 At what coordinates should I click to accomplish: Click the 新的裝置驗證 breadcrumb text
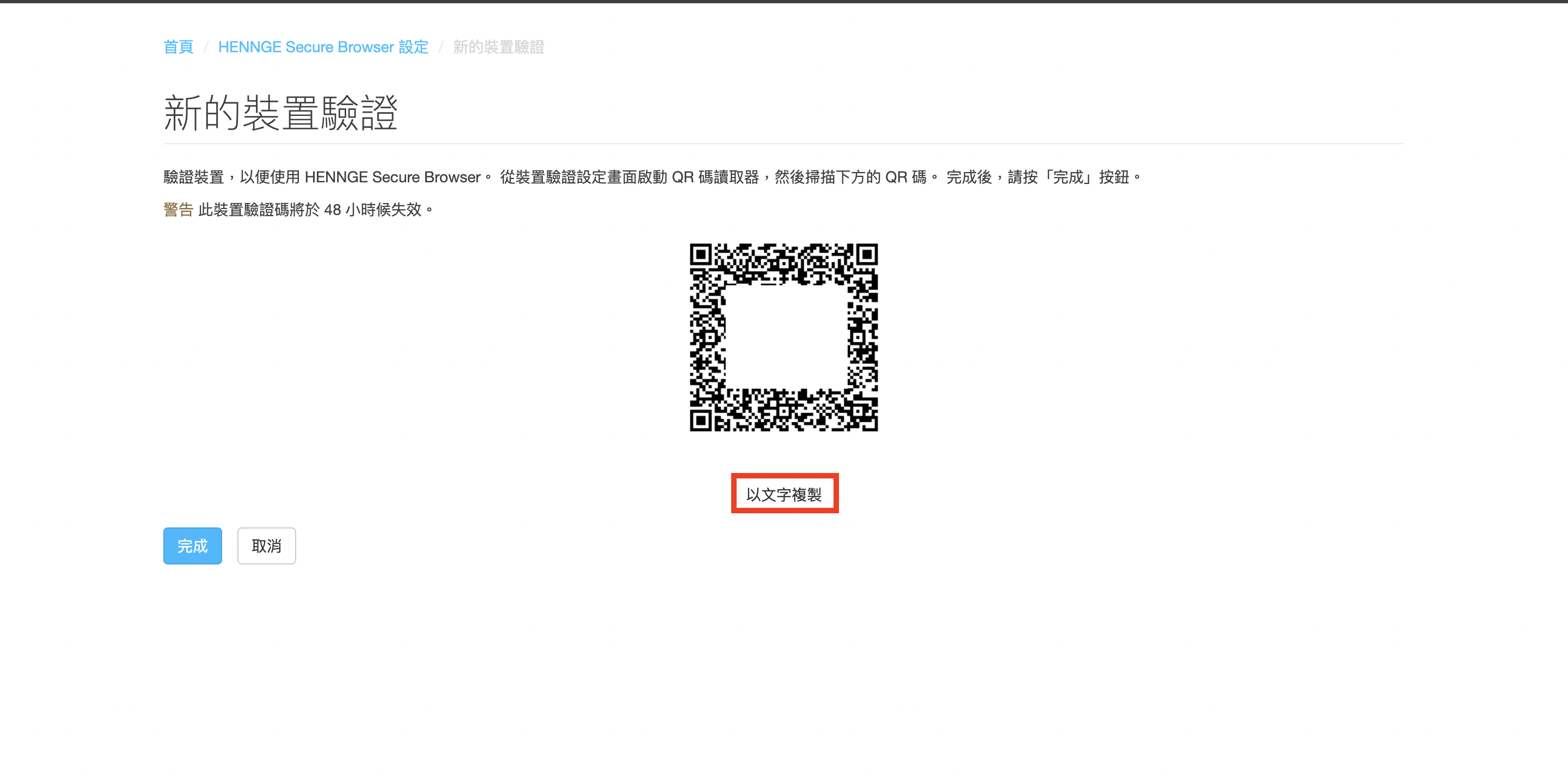pos(499,47)
